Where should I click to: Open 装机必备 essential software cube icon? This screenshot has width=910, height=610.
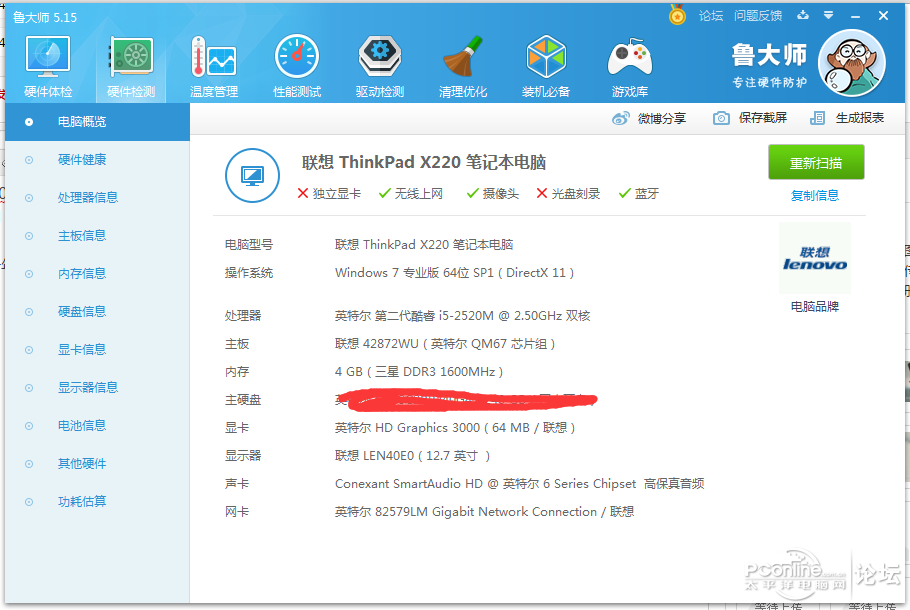click(546, 66)
